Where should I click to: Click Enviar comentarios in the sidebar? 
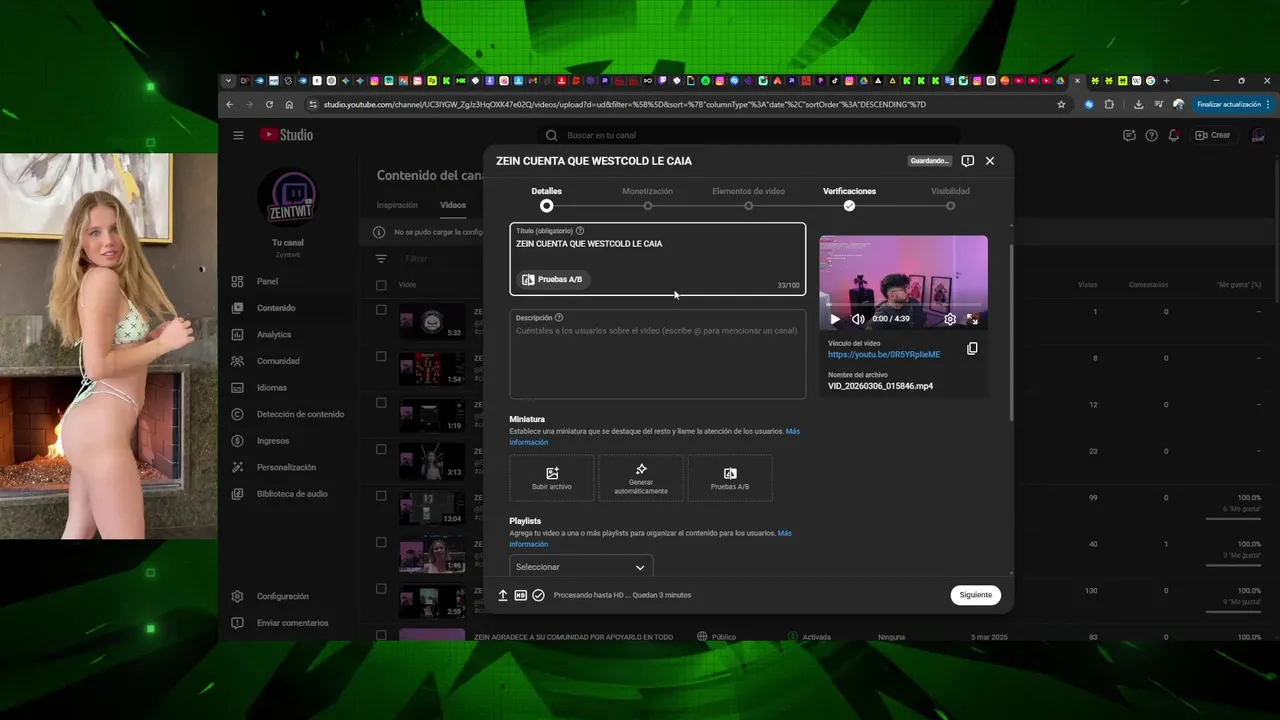tap(292, 622)
